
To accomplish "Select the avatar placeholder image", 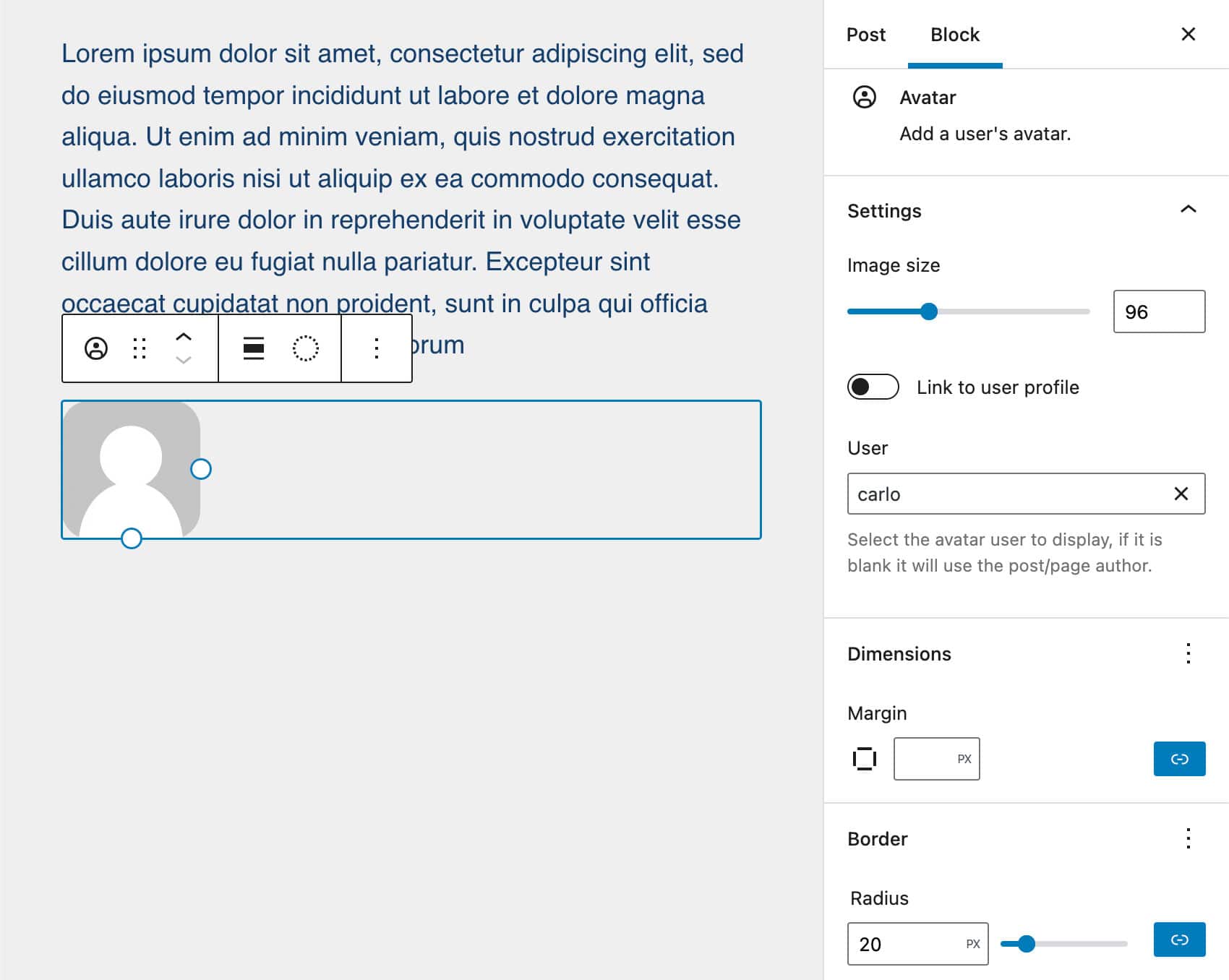I will click(132, 468).
